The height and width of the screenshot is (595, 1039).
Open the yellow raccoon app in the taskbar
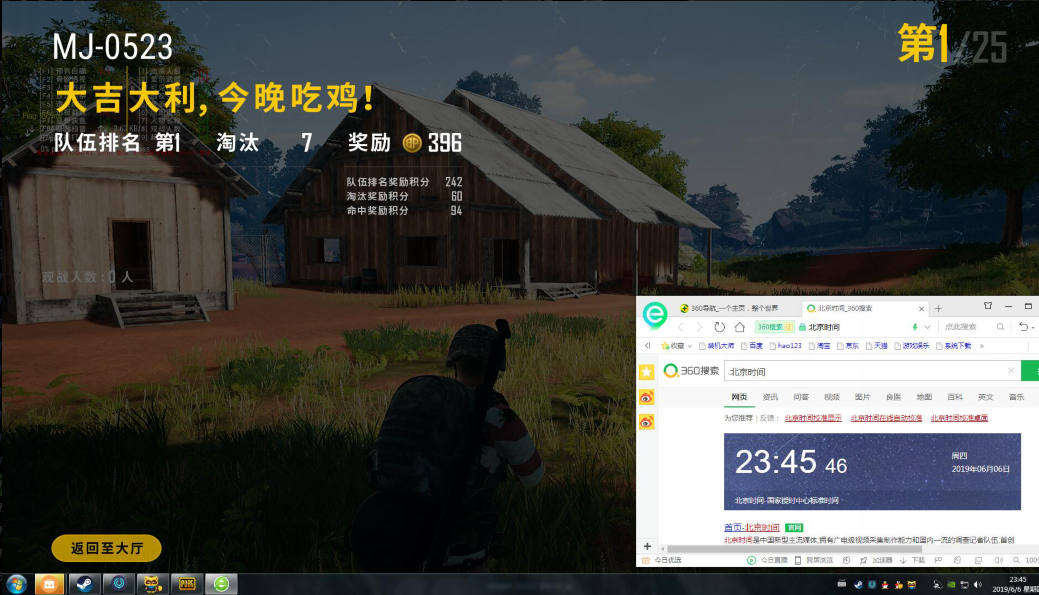[x=152, y=584]
